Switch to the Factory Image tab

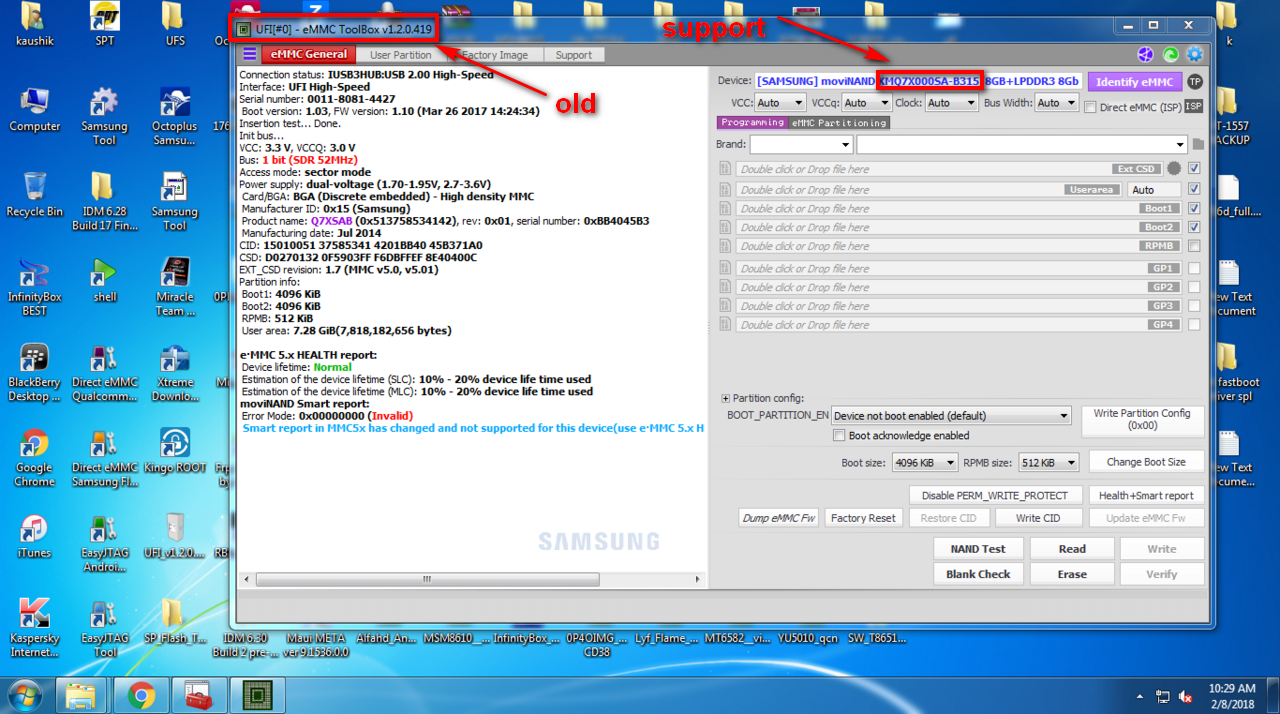495,55
